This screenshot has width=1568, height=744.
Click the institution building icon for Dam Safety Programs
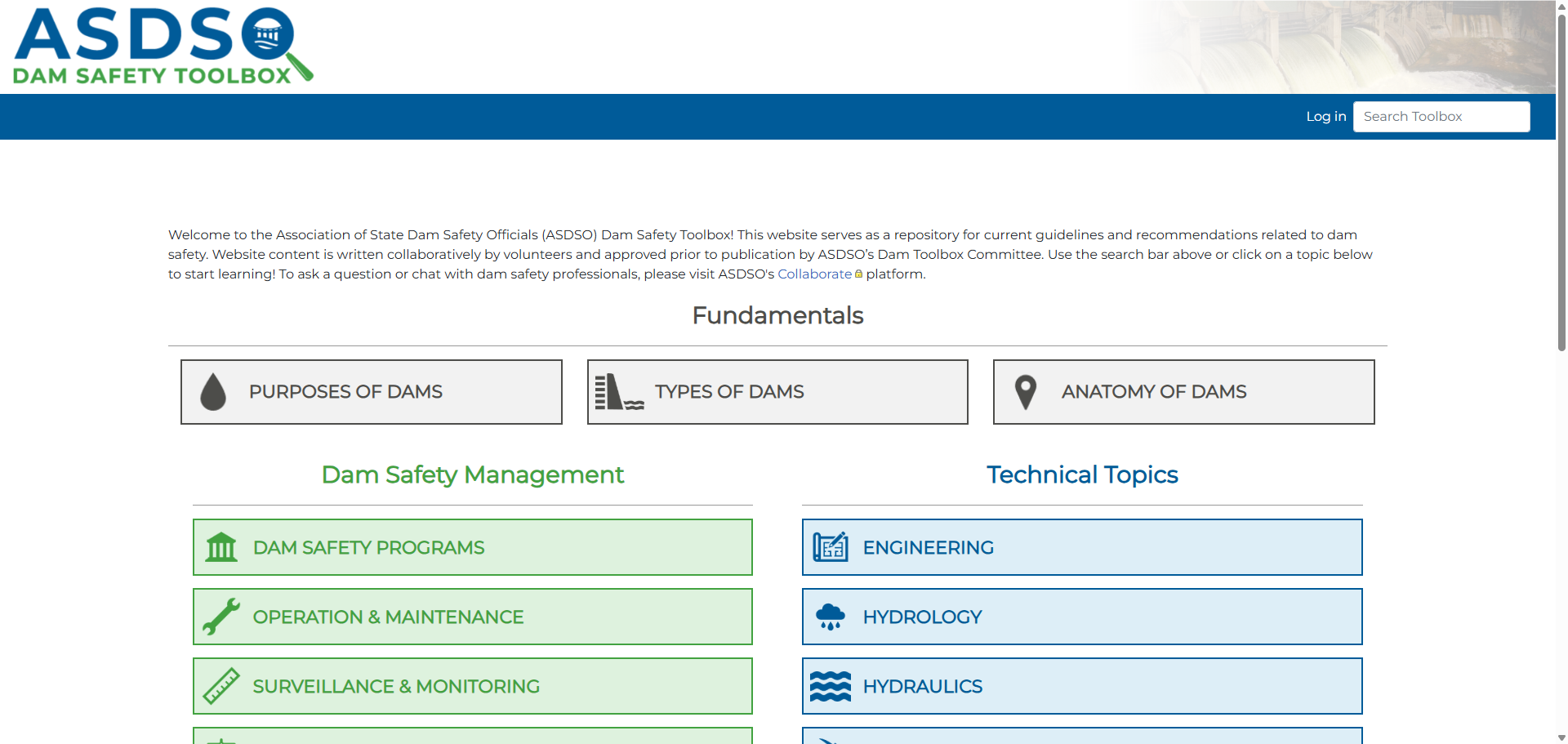[x=221, y=547]
